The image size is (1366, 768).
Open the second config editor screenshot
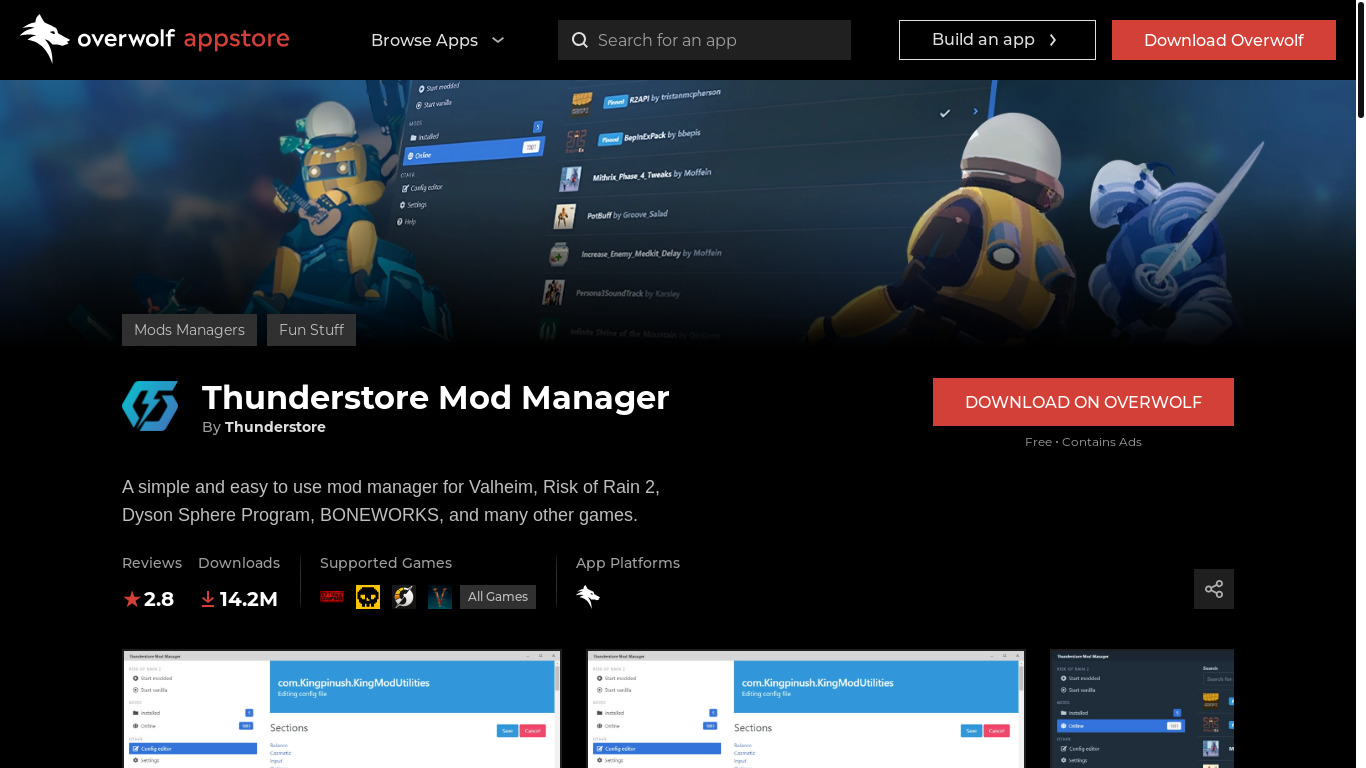pos(806,709)
